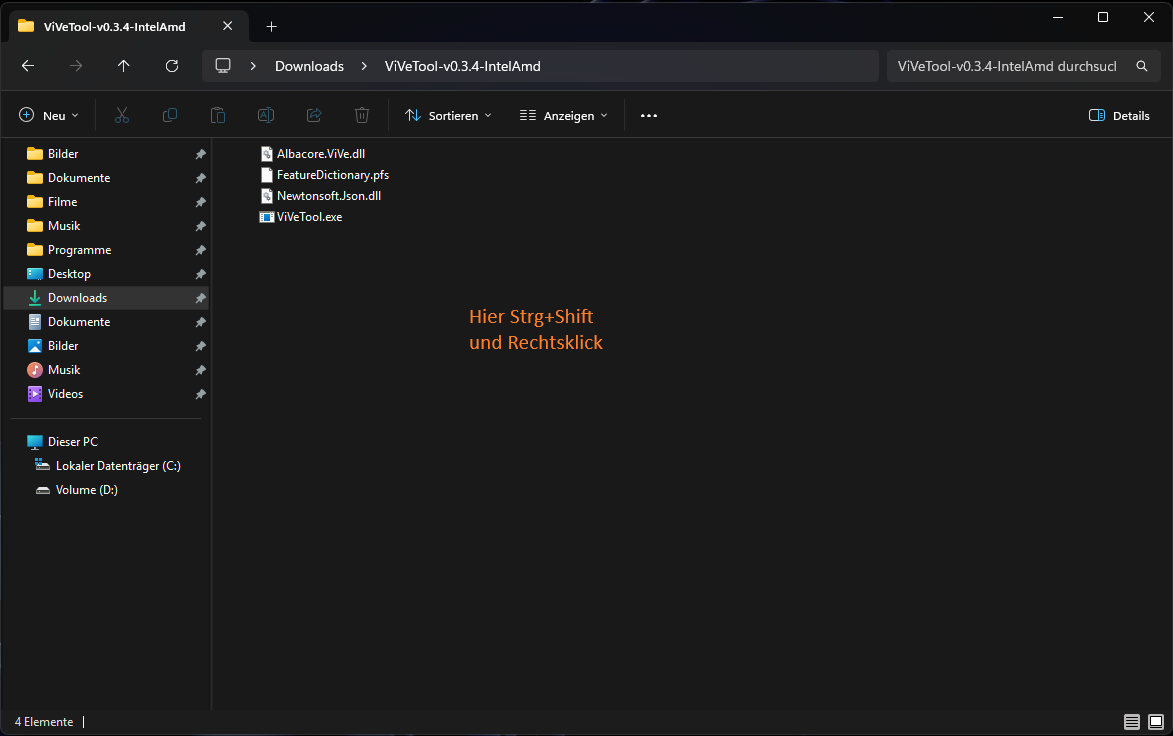
Task: Click the Copy toolbar icon
Action: [x=170, y=115]
